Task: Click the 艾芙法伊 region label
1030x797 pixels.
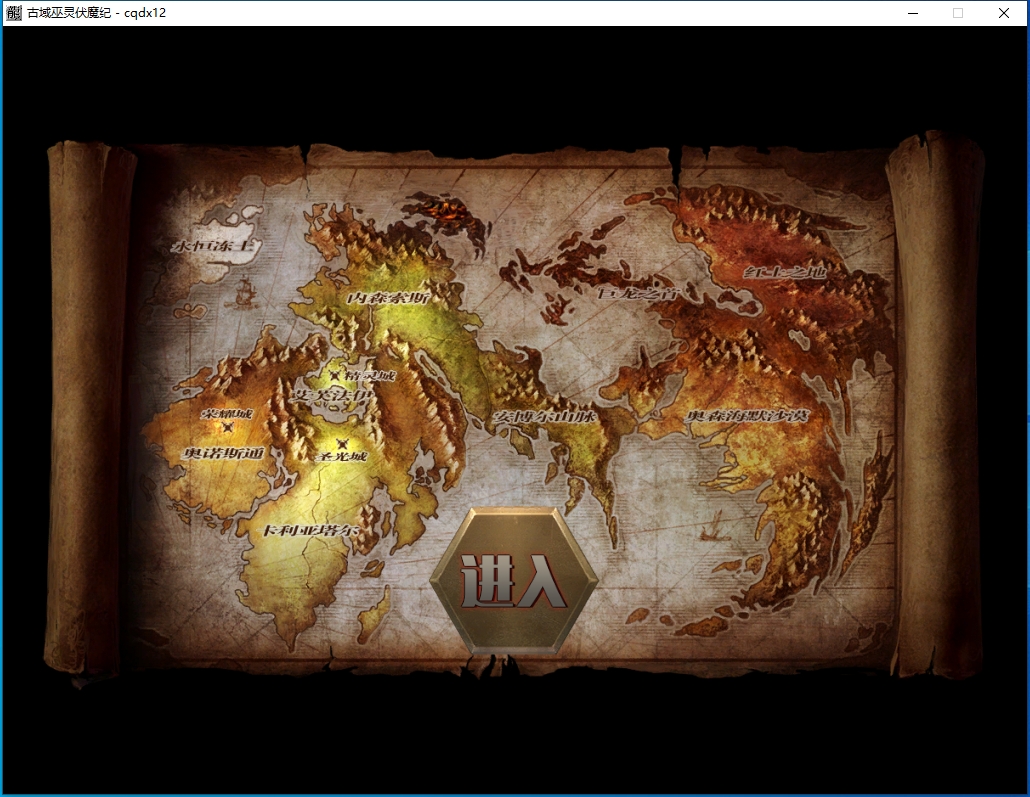Action: pyautogui.click(x=332, y=395)
